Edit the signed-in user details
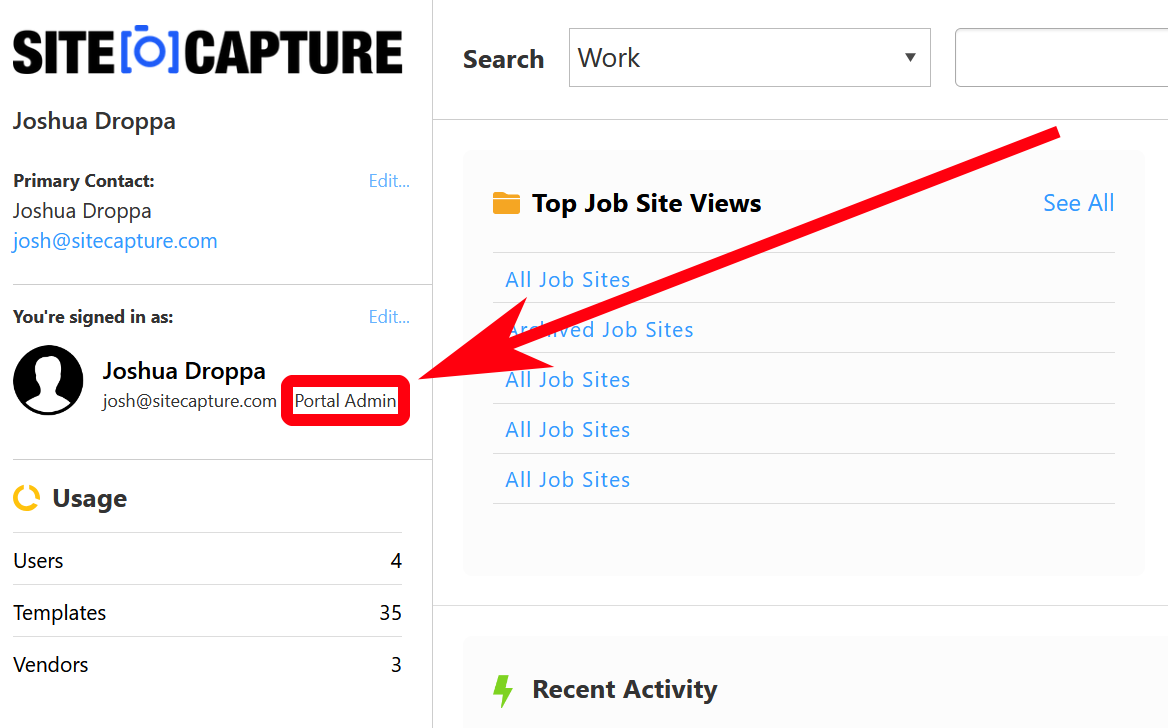 [389, 317]
